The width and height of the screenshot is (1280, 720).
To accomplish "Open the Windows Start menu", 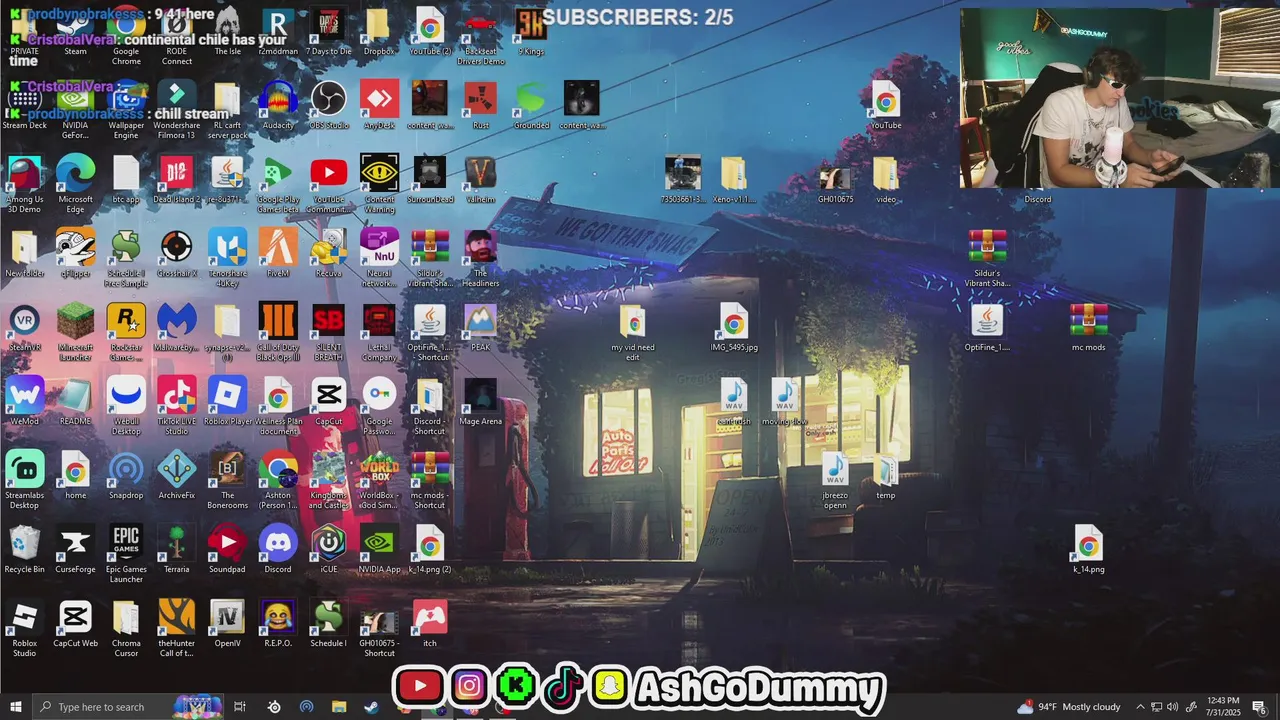I will [x=16, y=707].
